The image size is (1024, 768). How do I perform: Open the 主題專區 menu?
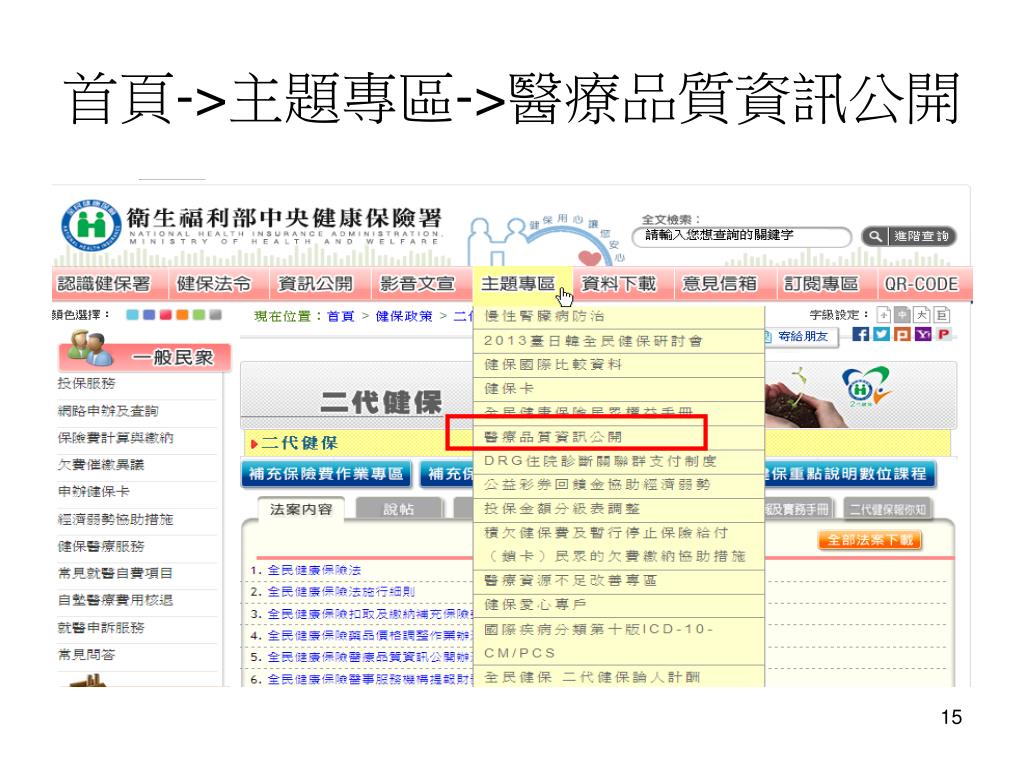point(519,283)
